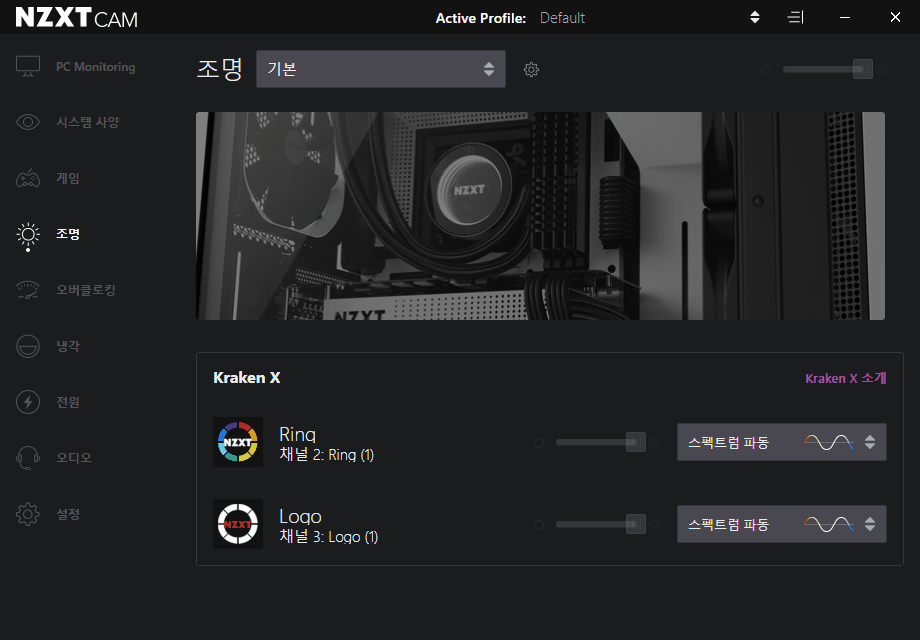Minimize the NZXT CAM window
Viewport: 920px width, 640px height.
click(845, 18)
